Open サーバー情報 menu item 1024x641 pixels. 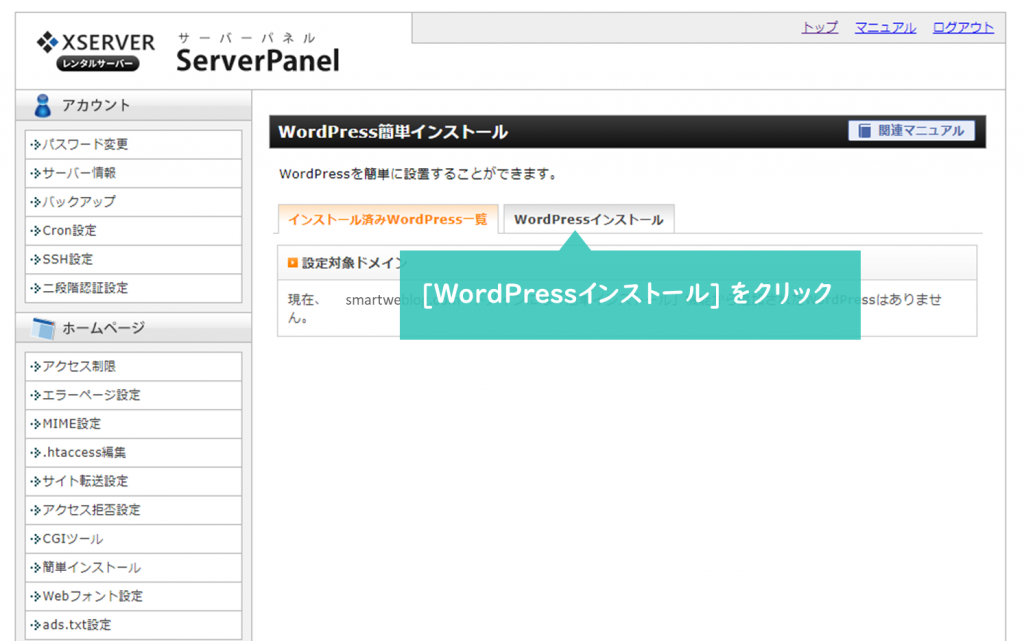coord(133,173)
